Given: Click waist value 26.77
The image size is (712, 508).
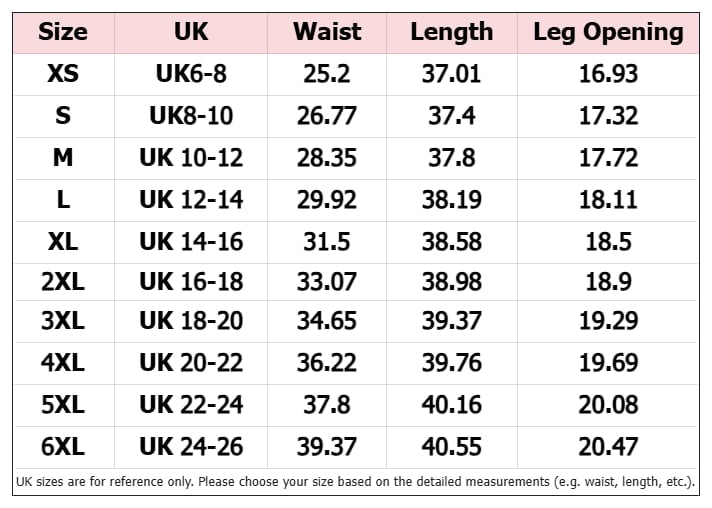Looking at the screenshot, I should 327,116.
